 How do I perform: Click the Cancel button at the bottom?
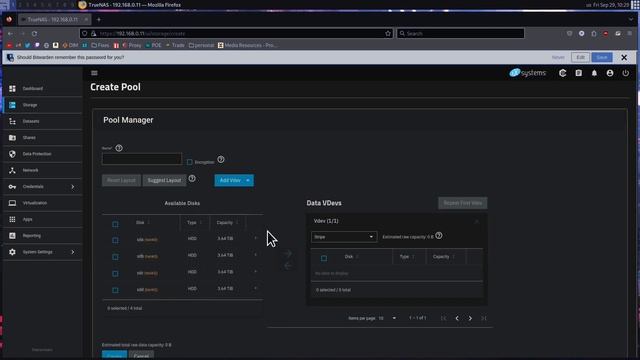[141, 356]
